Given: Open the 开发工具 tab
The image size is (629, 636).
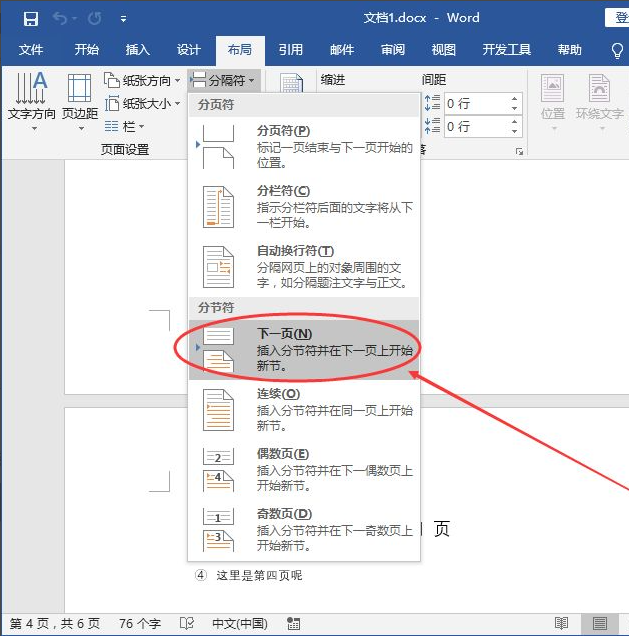Looking at the screenshot, I should click(507, 50).
